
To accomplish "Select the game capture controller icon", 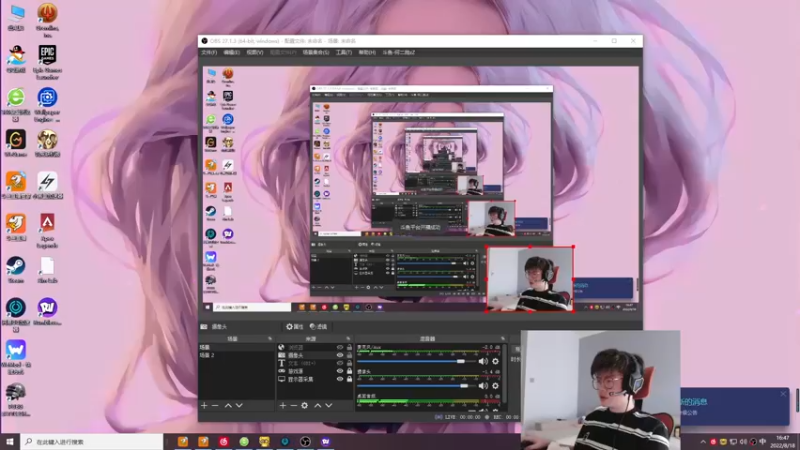I will pos(281,371).
